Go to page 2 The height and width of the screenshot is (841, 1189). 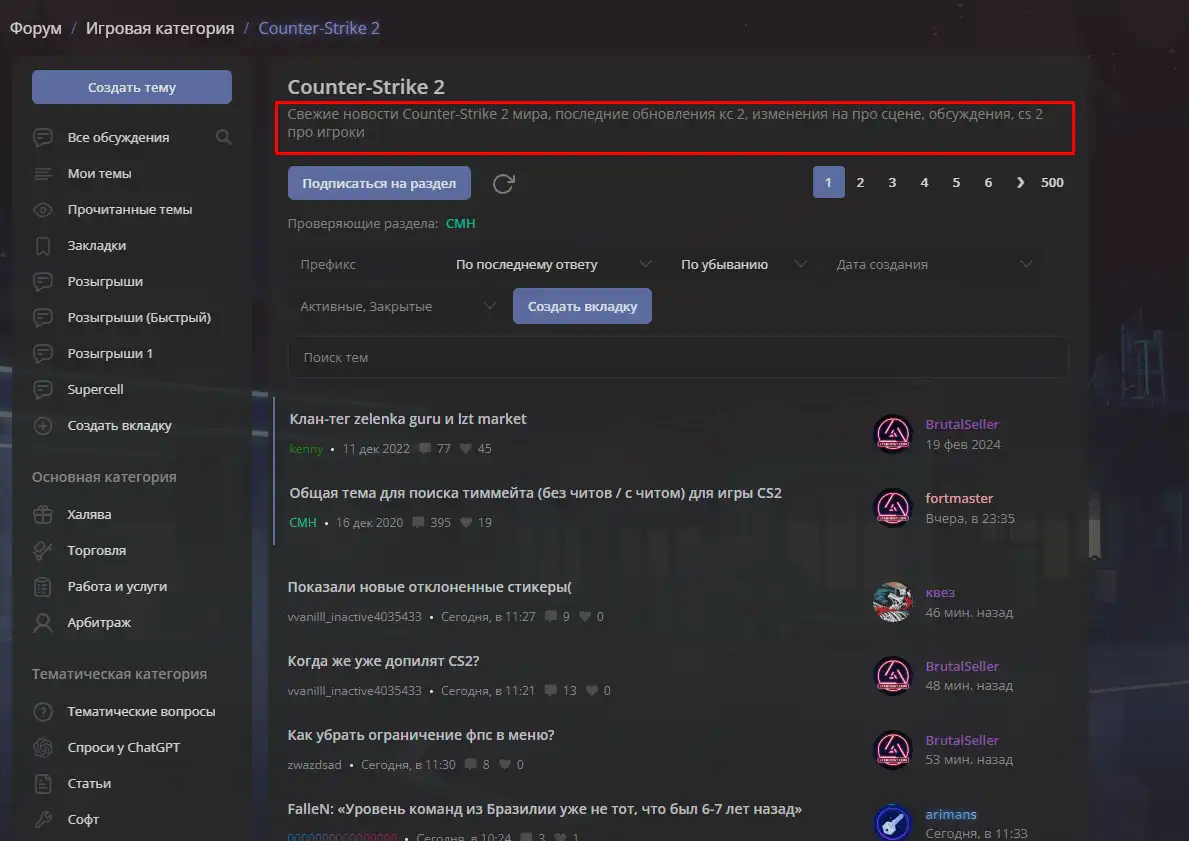860,183
